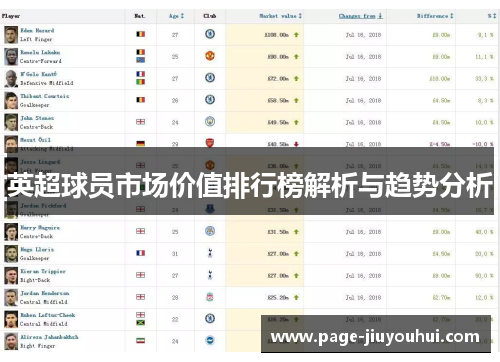Click Germany flag in Mesut Özil row

pyautogui.click(x=140, y=143)
